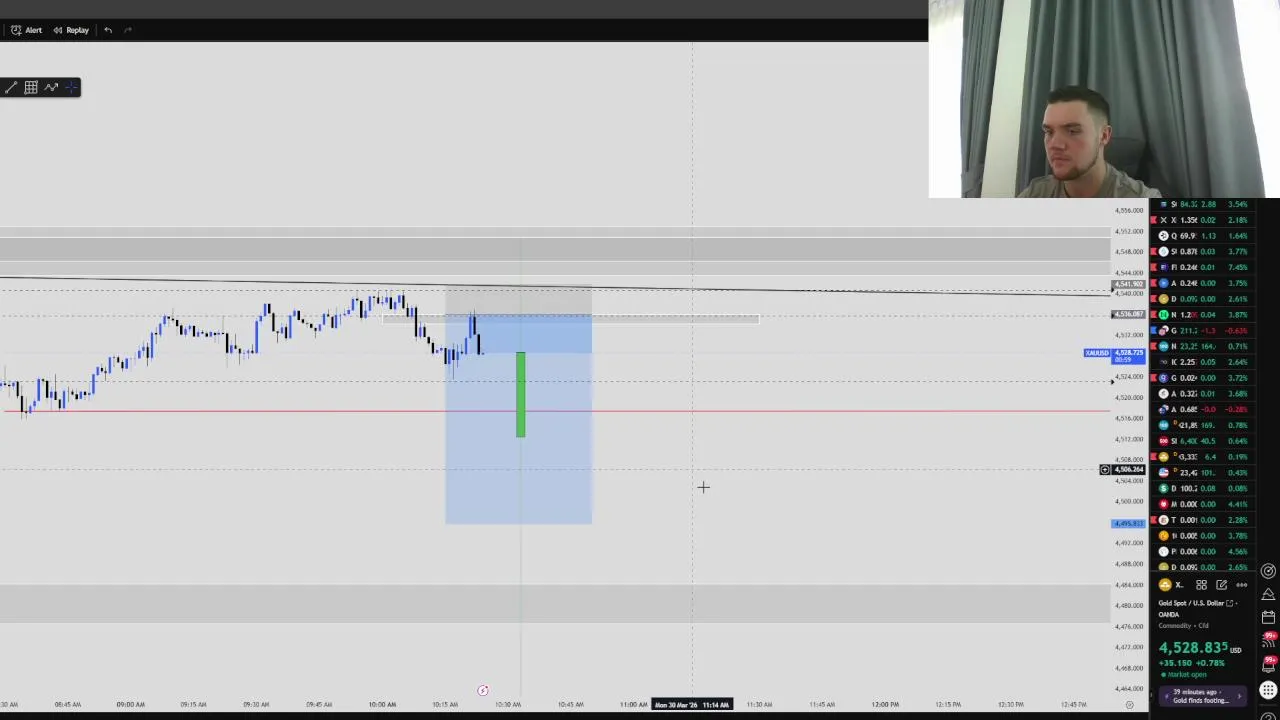This screenshot has width=1280, height=720.
Task: Click the XAUUSD 4,528.725 price label
Action: 1115,354
